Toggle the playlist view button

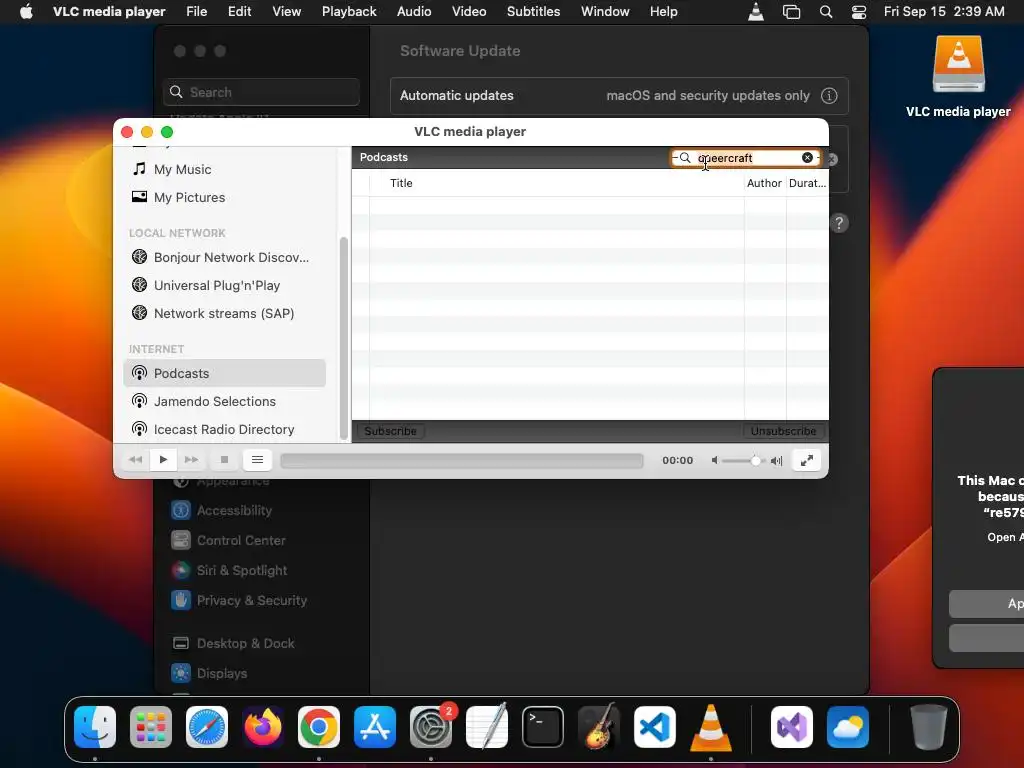pyautogui.click(x=257, y=460)
